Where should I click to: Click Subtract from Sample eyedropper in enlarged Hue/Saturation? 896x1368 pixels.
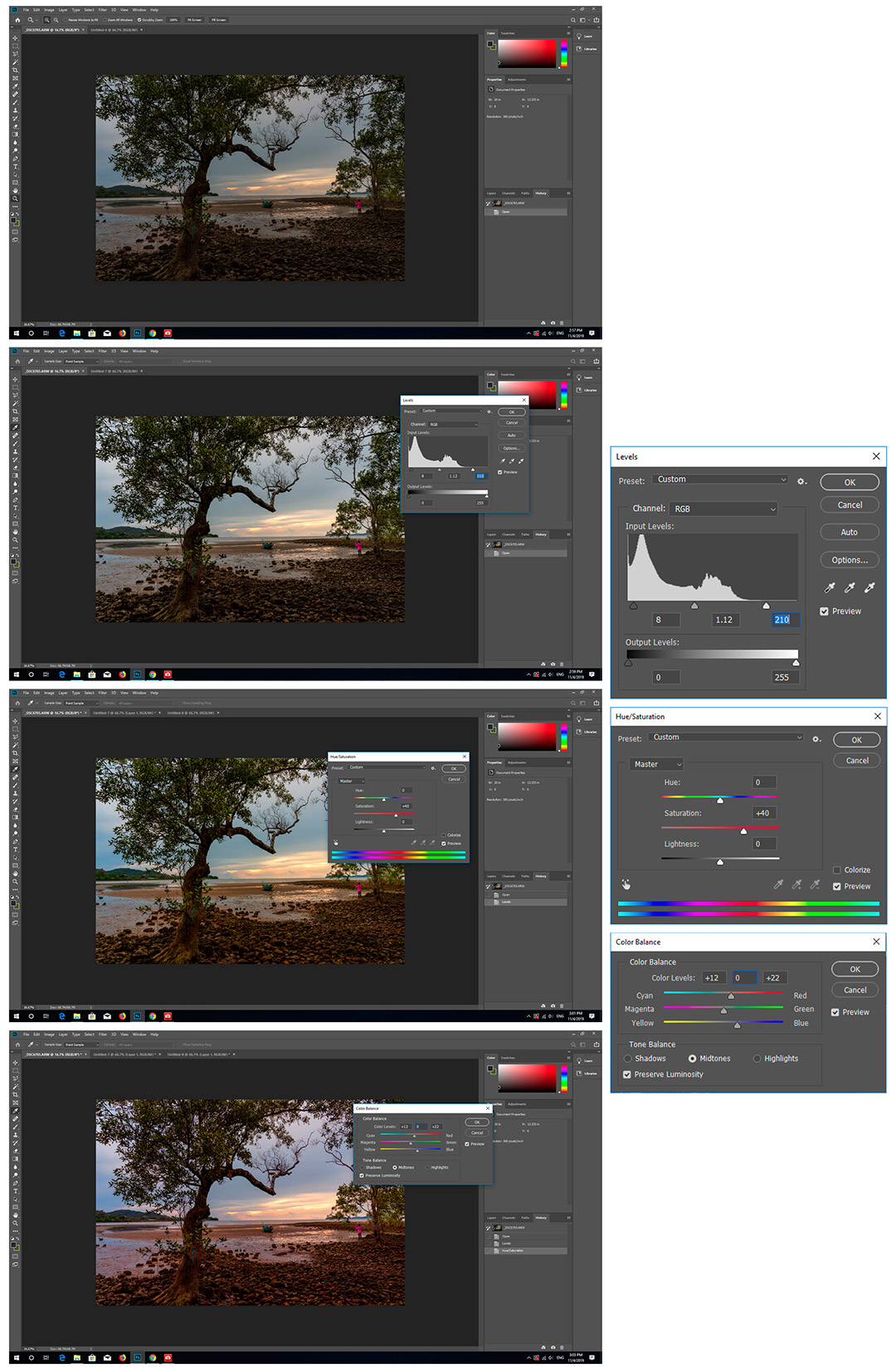point(815,885)
